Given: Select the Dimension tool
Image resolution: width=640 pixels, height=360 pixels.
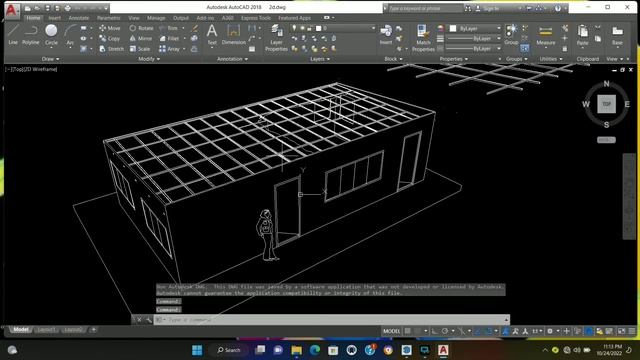Looking at the screenshot, I should click(233, 34).
